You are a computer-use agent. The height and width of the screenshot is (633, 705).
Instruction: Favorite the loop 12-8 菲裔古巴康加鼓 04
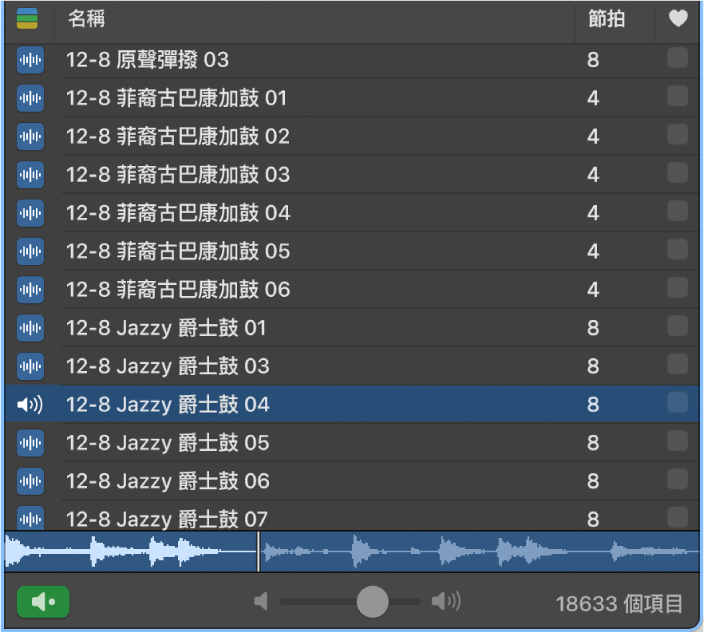point(678,211)
